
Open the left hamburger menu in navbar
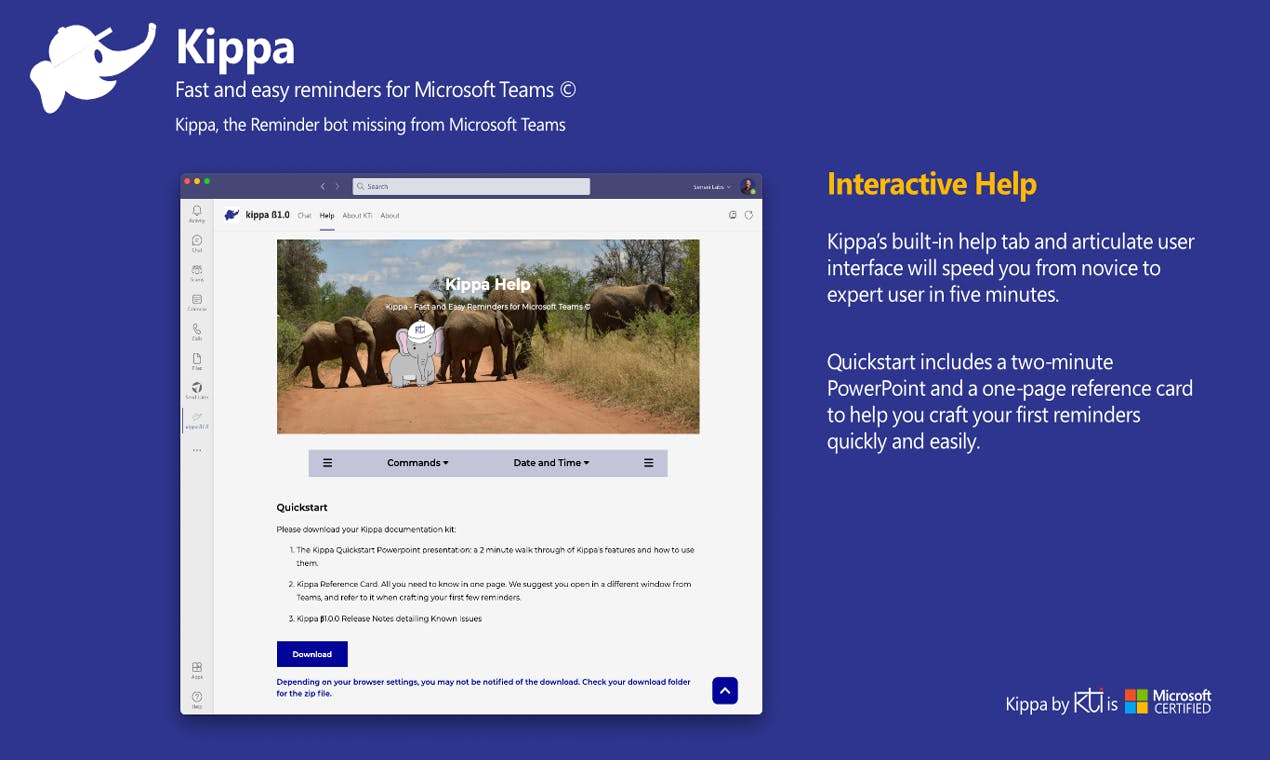(327, 463)
